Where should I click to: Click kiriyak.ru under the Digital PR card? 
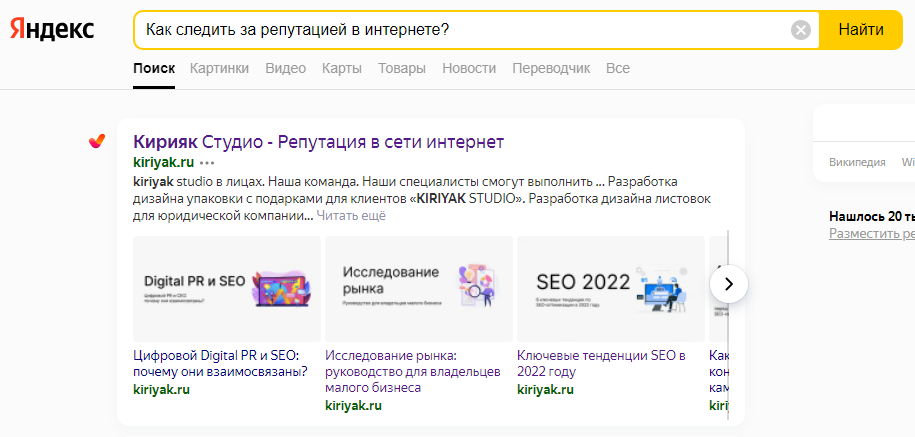[x=161, y=390]
